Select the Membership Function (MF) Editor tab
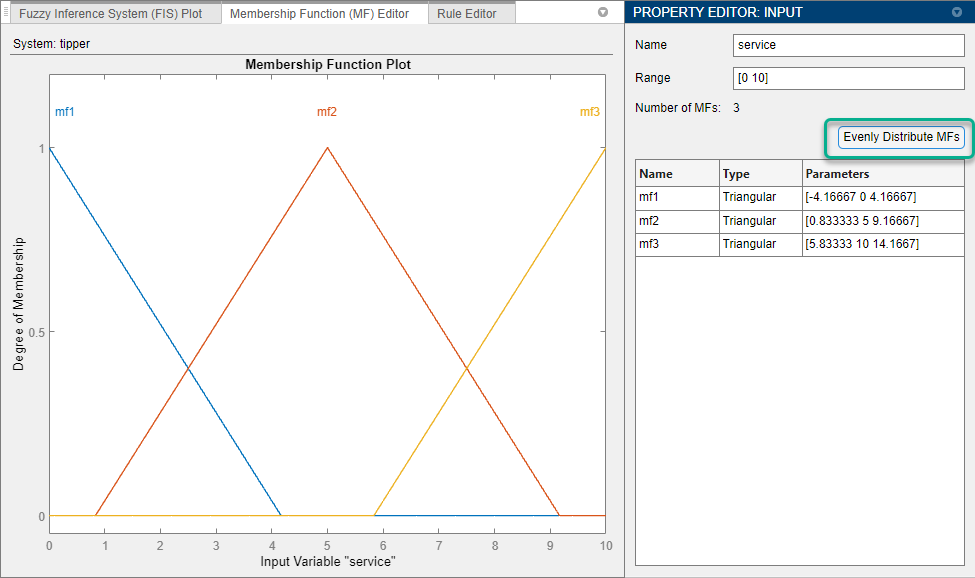975x578 pixels. tap(324, 13)
